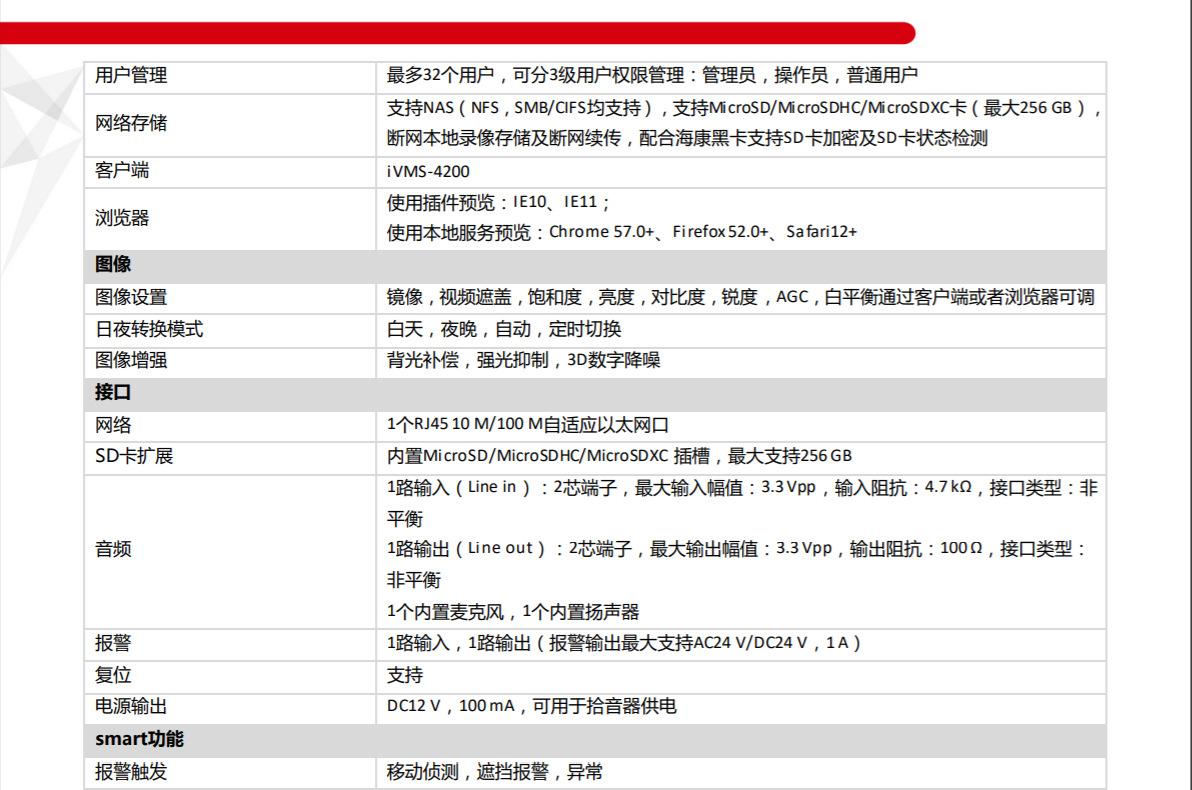
Task: Click the value '移动侦测，遮挡报警，异常'
Action: pyautogui.click(x=495, y=772)
